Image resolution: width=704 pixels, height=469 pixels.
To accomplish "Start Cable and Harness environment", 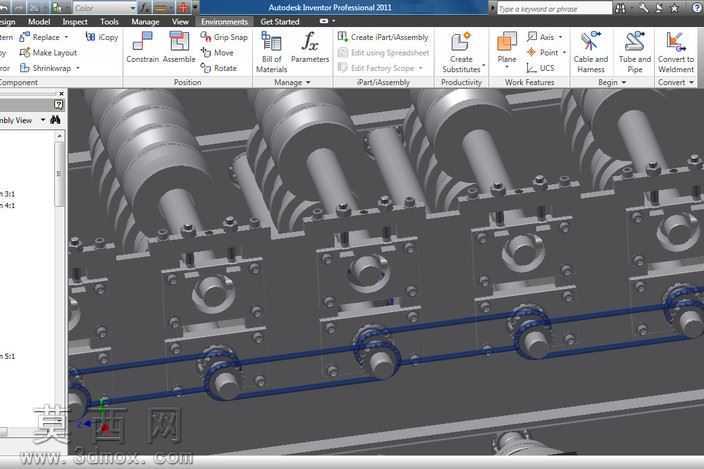I will pyautogui.click(x=590, y=52).
